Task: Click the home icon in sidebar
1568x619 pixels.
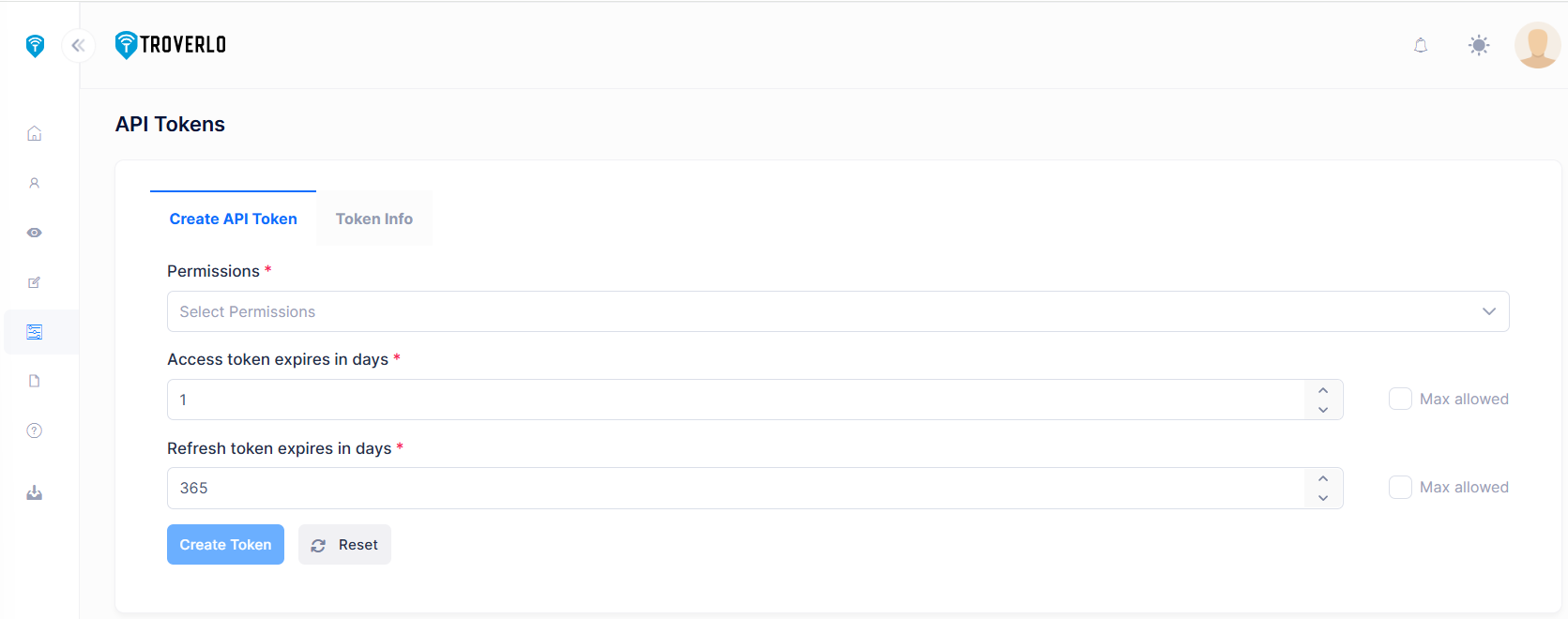Action: pos(35,133)
